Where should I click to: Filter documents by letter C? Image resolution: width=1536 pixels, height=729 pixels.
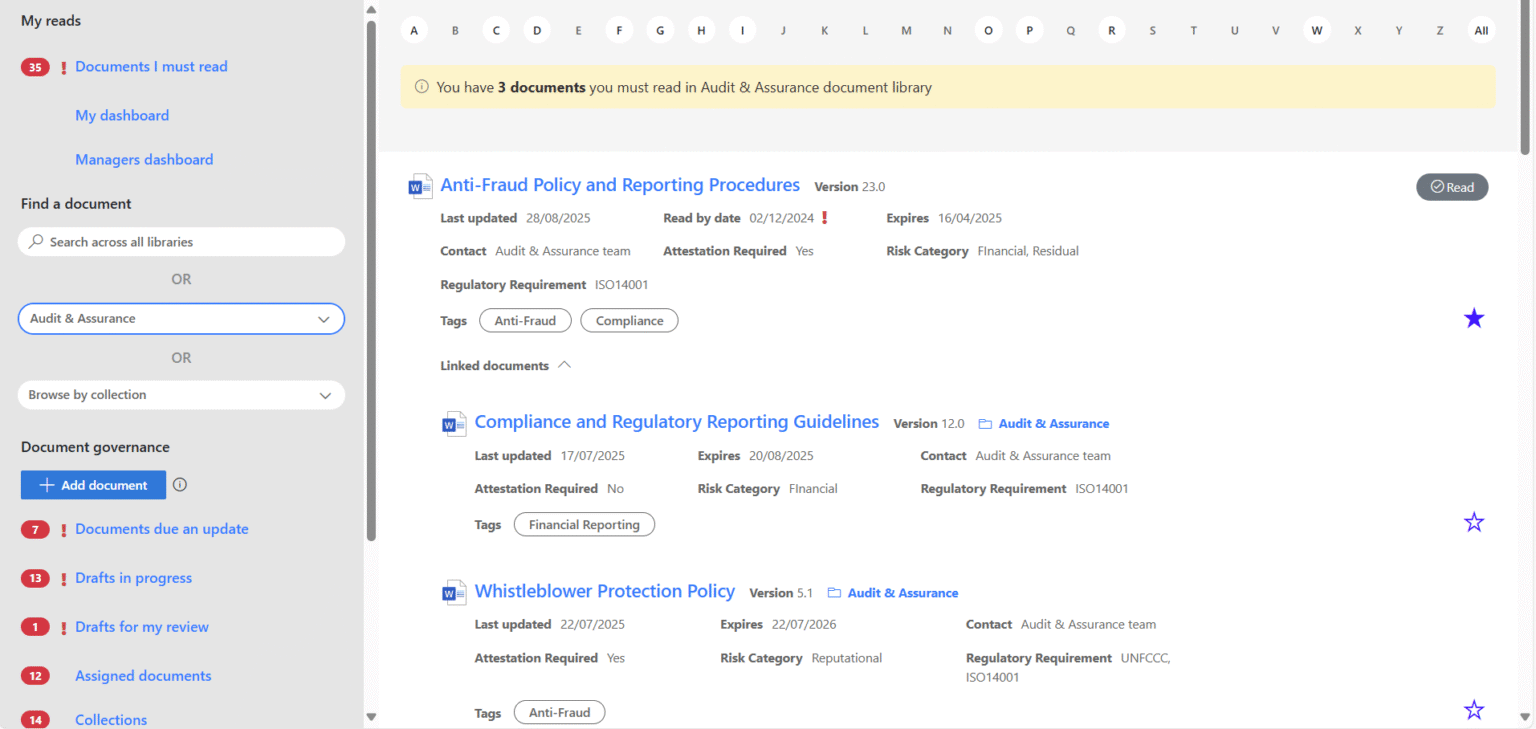tap(496, 31)
